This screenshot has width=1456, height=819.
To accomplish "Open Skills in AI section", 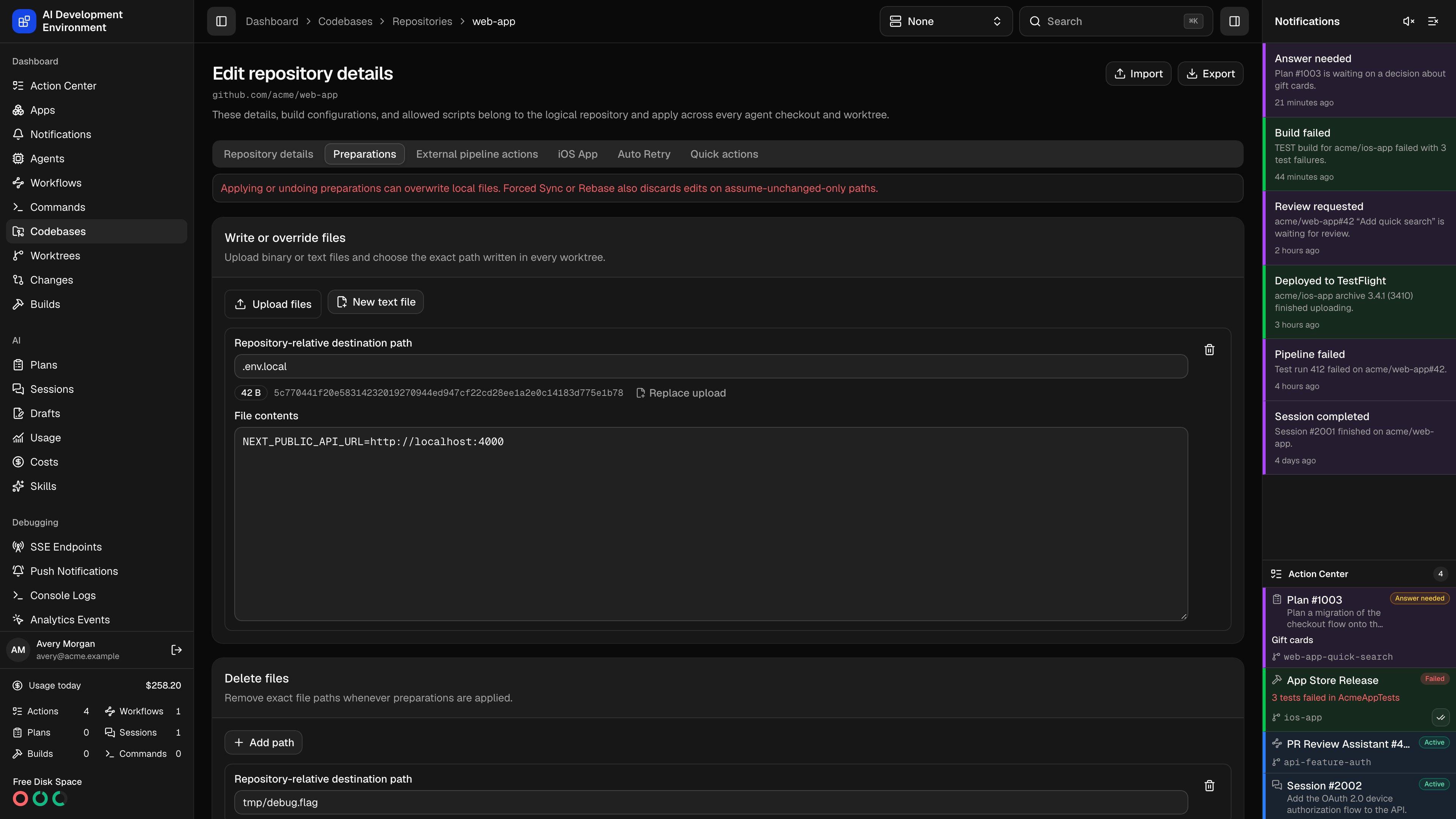I will click(97, 486).
